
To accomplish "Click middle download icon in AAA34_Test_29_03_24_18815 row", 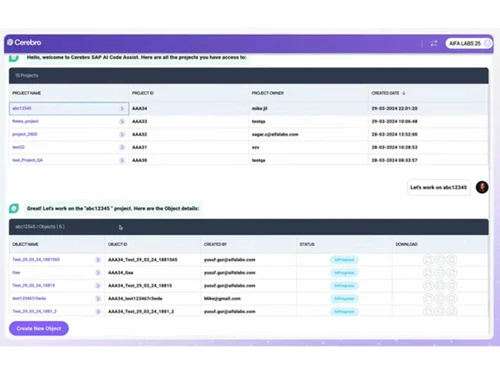I will point(440,286).
